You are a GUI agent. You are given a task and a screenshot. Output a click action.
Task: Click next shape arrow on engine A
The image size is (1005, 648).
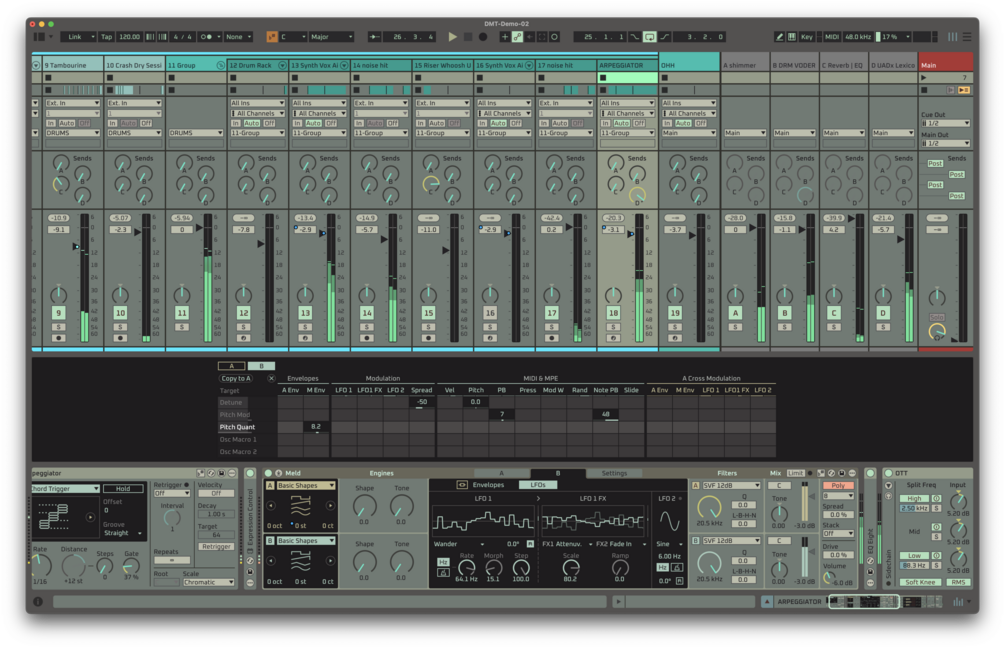coord(330,506)
